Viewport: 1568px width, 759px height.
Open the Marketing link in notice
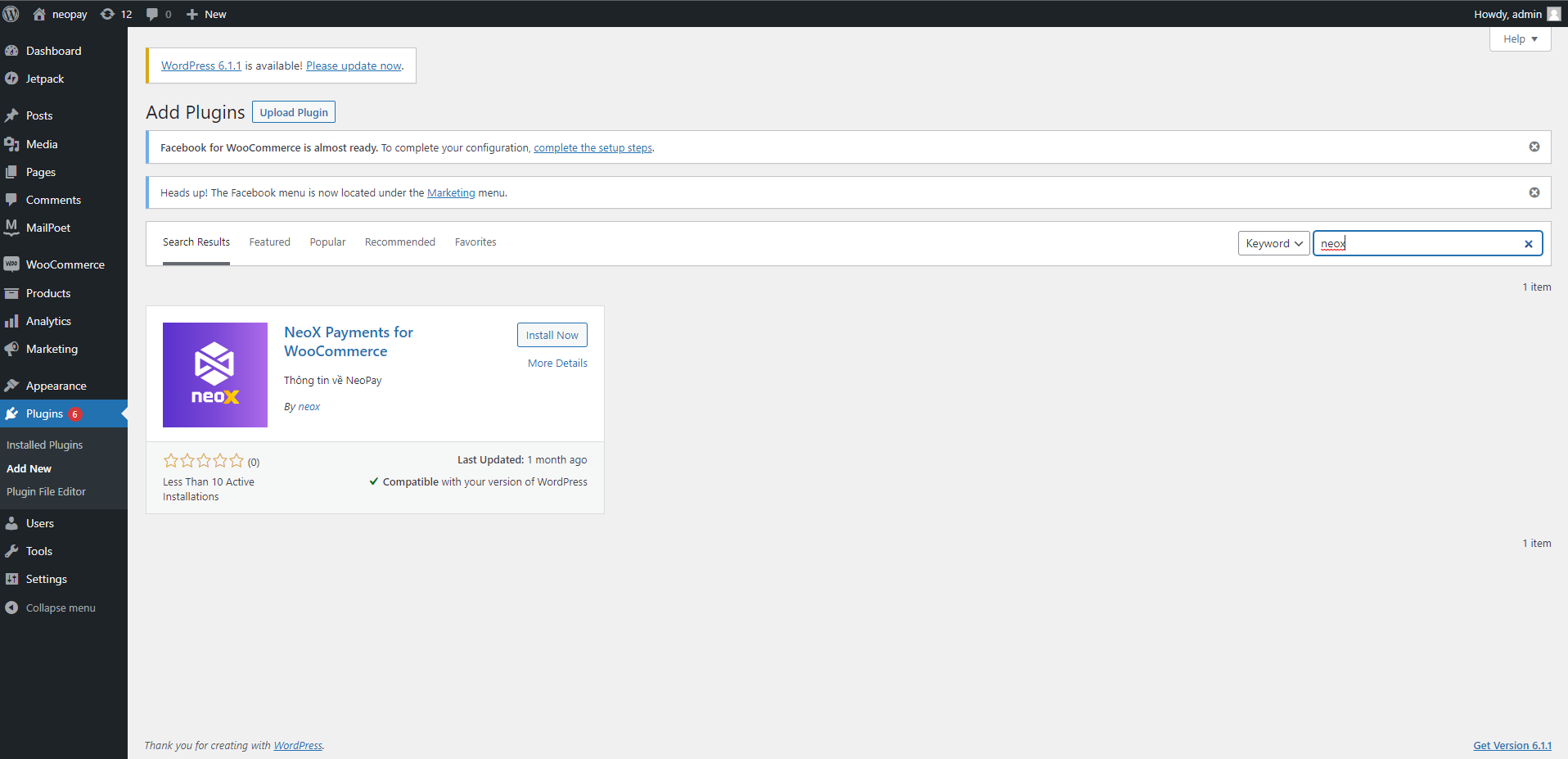[x=451, y=193]
